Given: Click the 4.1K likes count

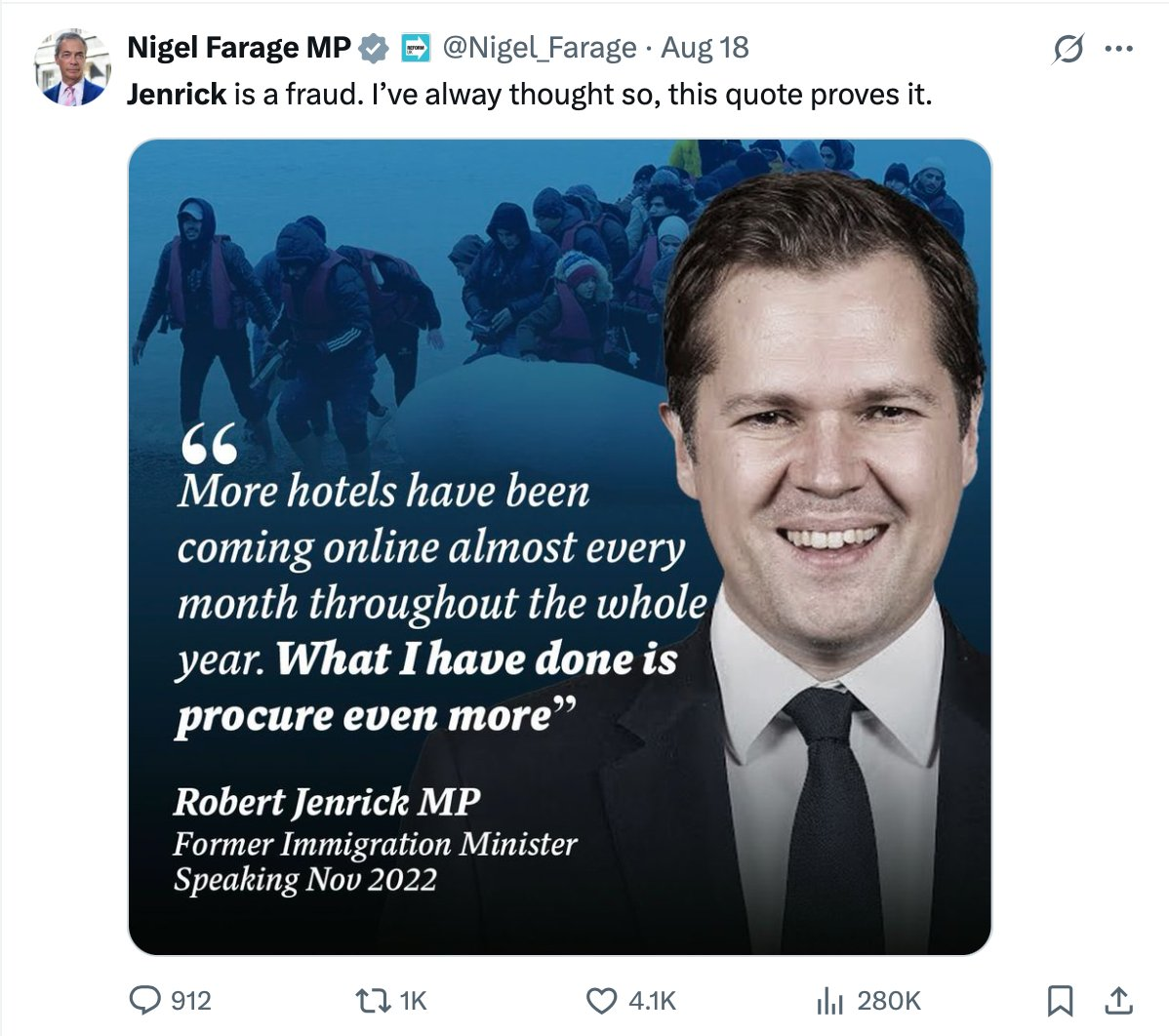Looking at the screenshot, I should tap(652, 1000).
